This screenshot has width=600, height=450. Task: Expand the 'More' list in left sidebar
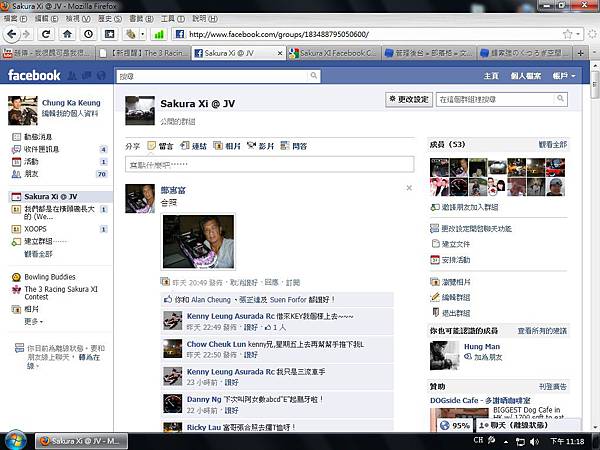click(x=33, y=321)
